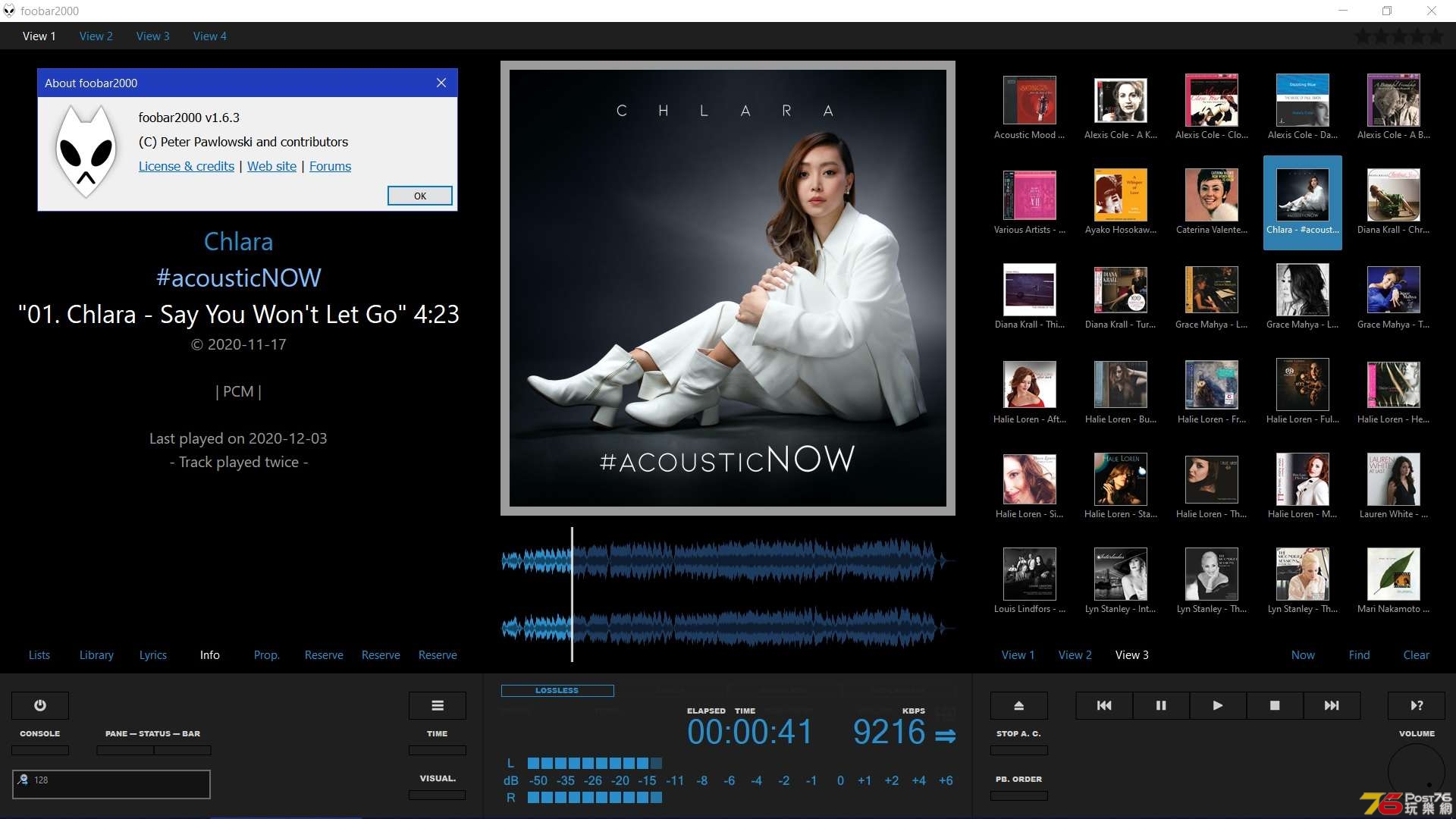
Task: Select the Info tab
Action: coord(210,655)
